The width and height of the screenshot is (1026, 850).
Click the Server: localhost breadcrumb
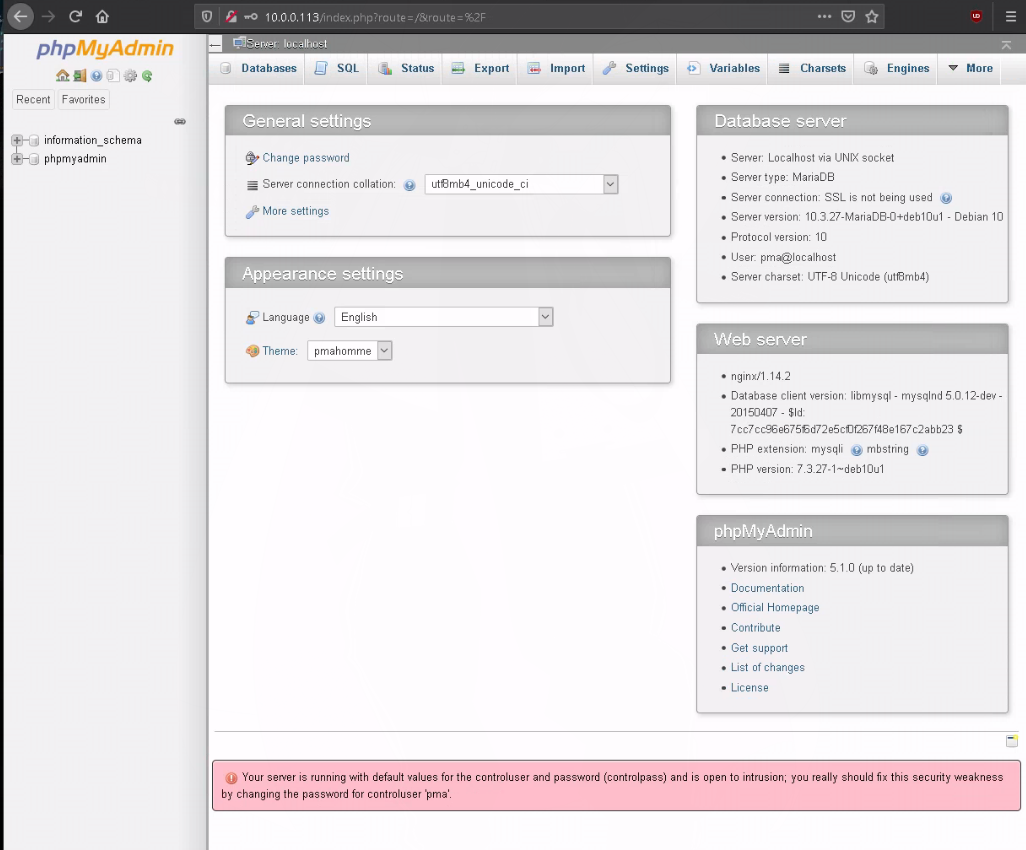point(287,44)
